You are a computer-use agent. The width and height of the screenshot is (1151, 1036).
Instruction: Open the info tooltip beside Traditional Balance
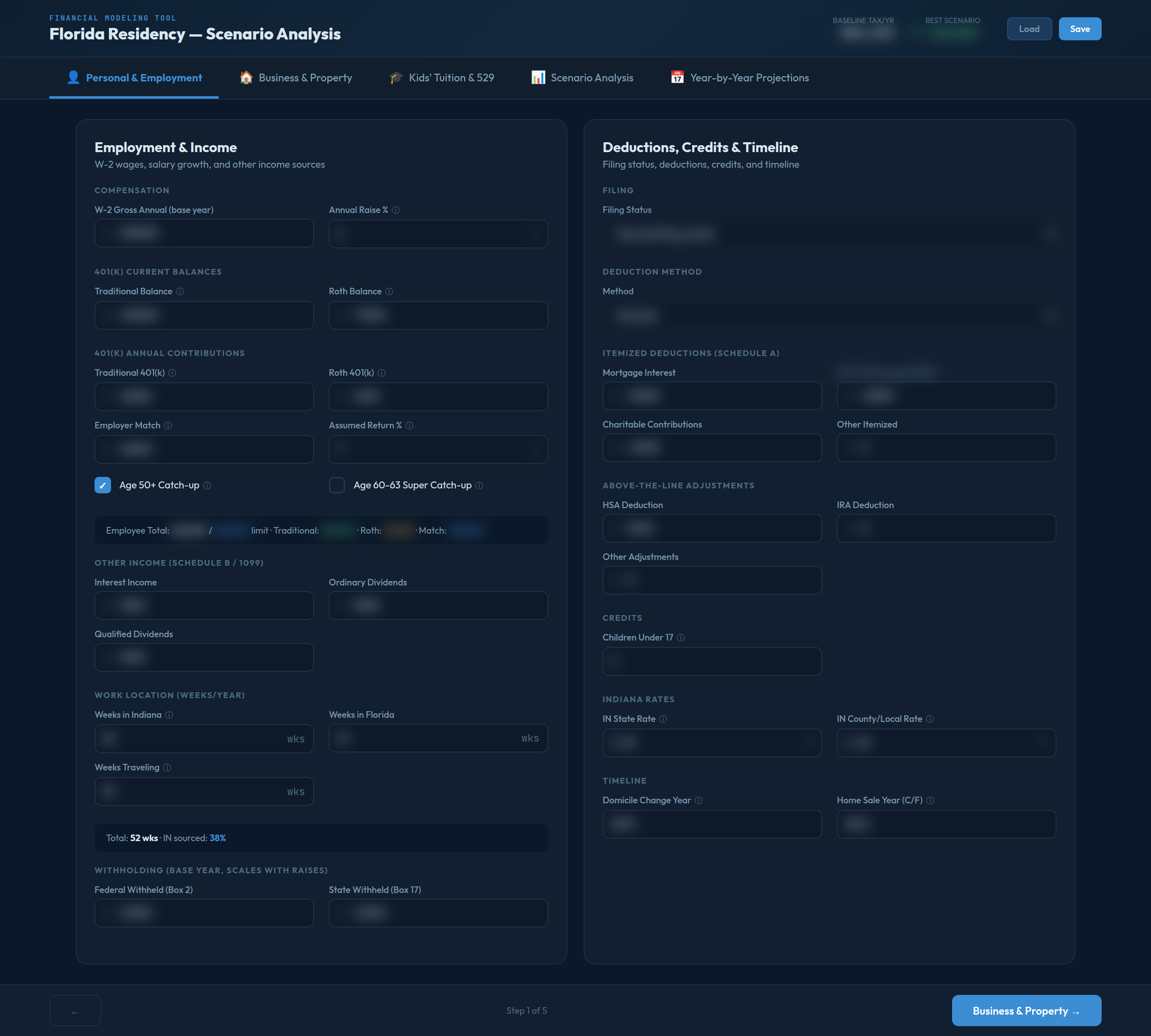[181, 291]
